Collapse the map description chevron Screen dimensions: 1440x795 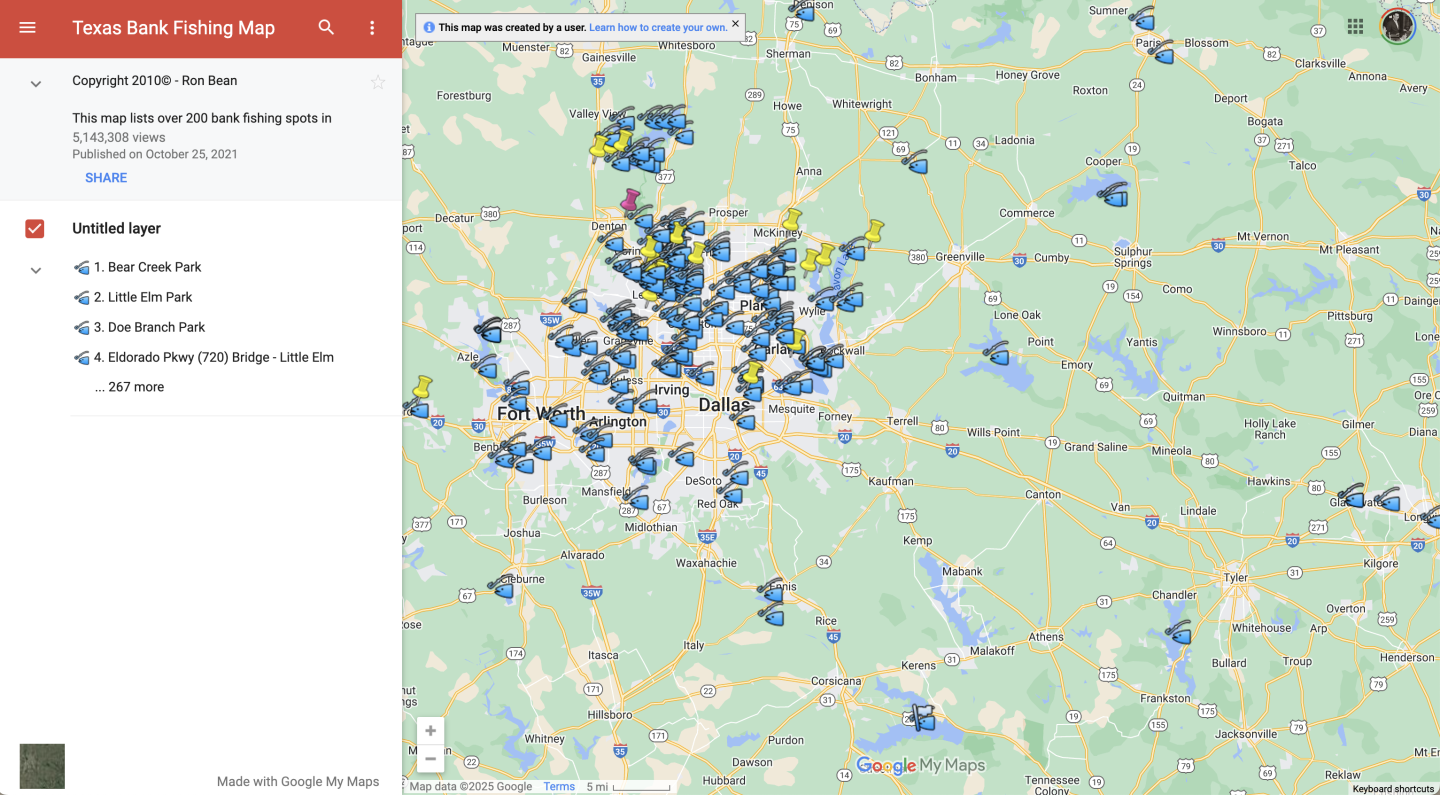[x=36, y=84]
